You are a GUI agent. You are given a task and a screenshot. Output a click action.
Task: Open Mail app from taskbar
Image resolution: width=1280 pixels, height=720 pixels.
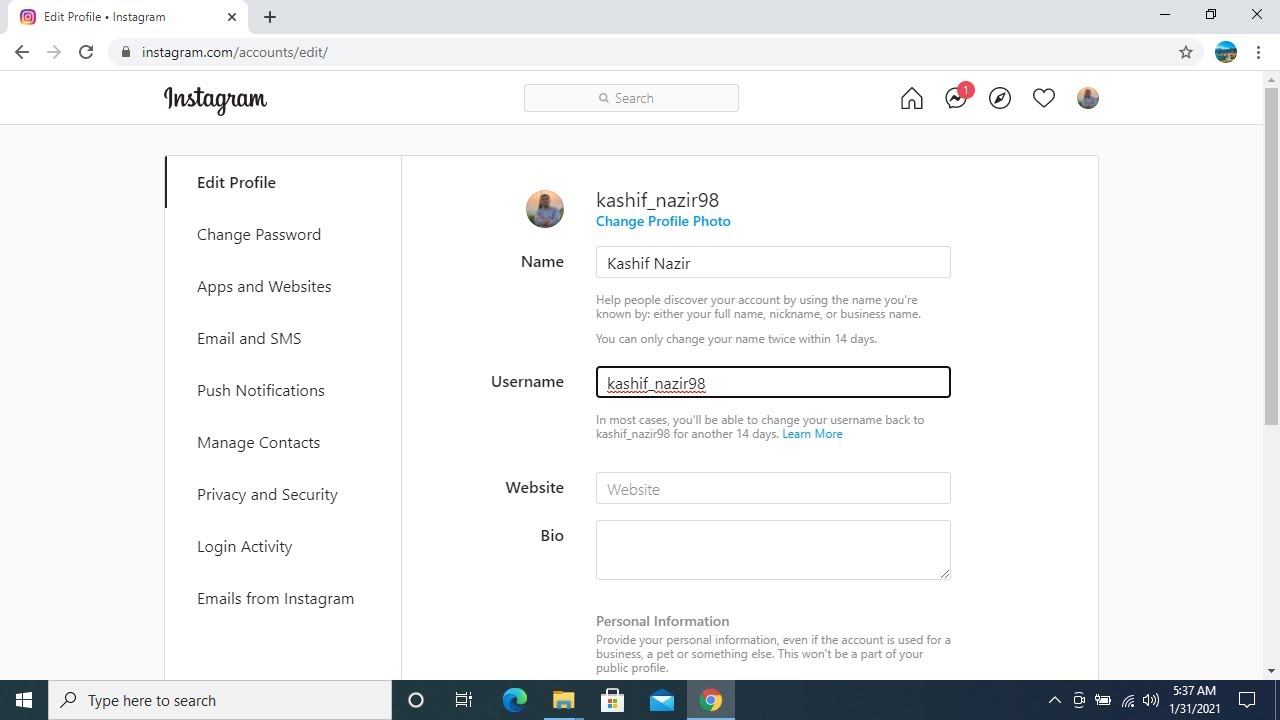point(661,700)
